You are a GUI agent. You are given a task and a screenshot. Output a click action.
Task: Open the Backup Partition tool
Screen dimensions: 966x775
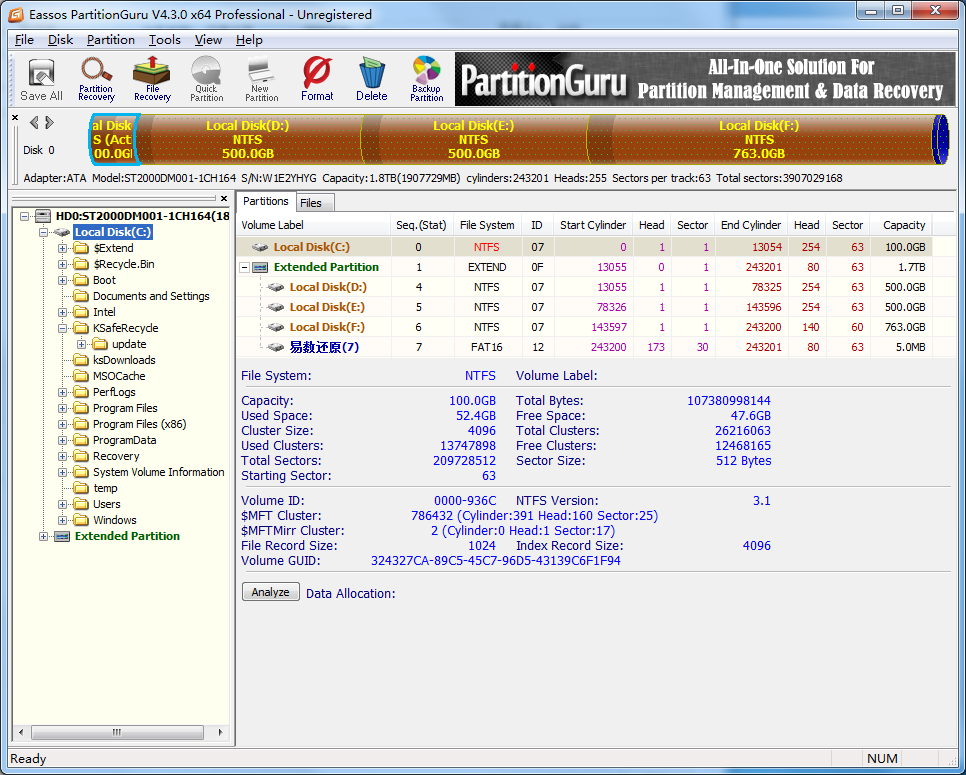[426, 78]
